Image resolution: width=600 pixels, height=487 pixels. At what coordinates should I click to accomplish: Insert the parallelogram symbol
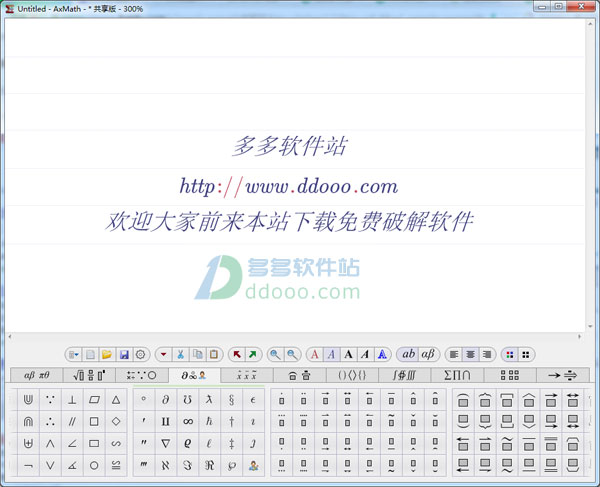[x=94, y=400]
